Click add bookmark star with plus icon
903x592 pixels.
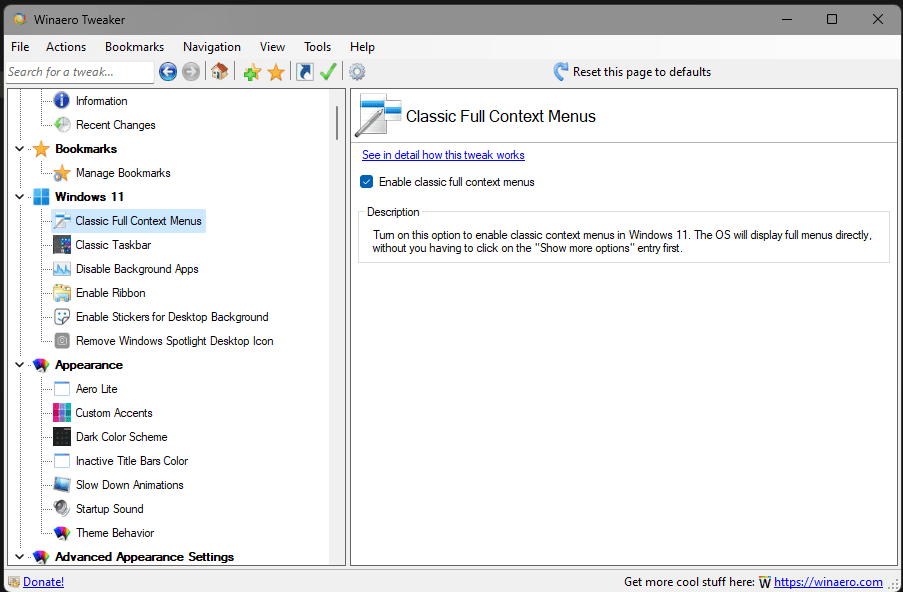tap(252, 72)
